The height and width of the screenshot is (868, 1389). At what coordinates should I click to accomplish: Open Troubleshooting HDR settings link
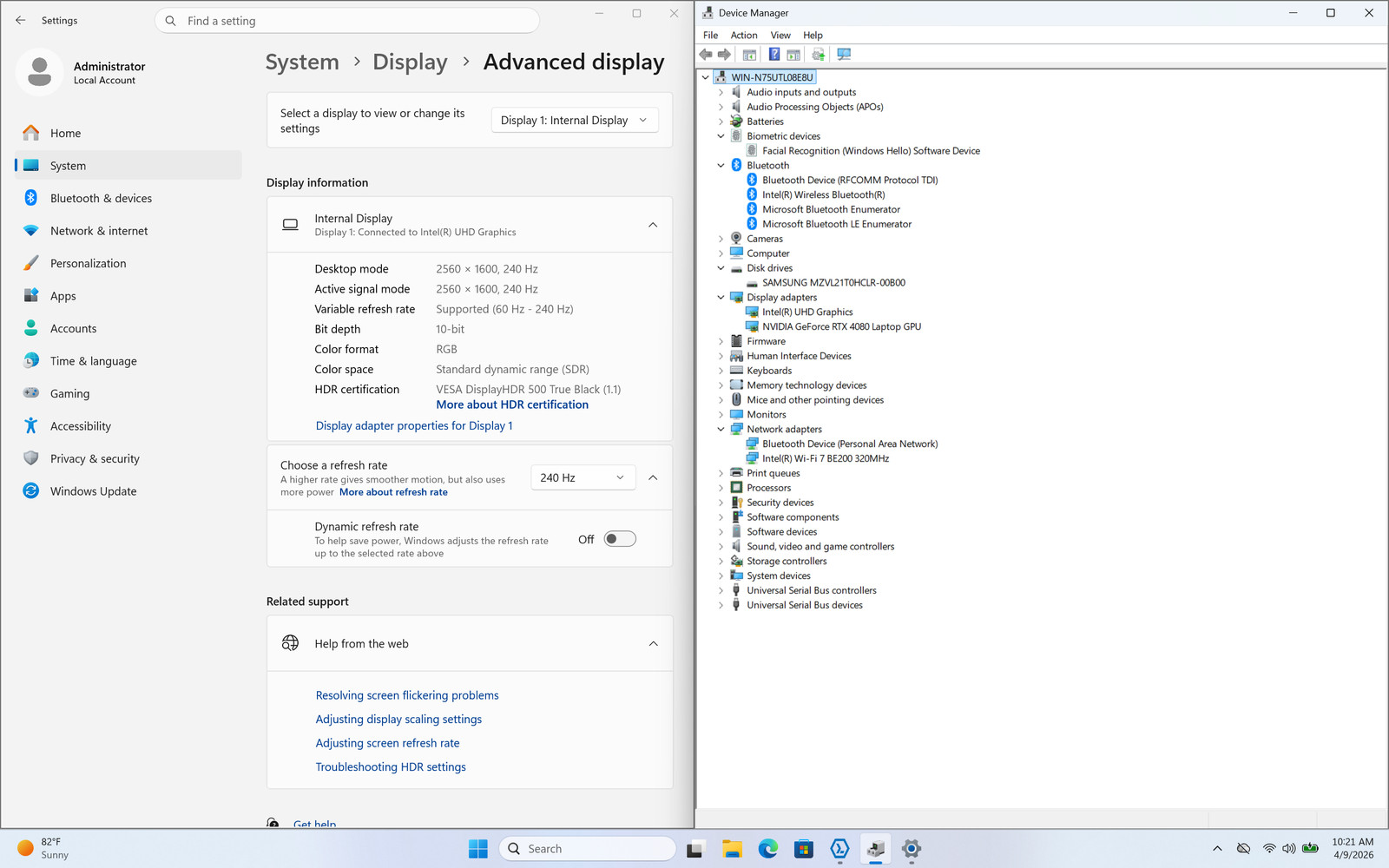[391, 766]
